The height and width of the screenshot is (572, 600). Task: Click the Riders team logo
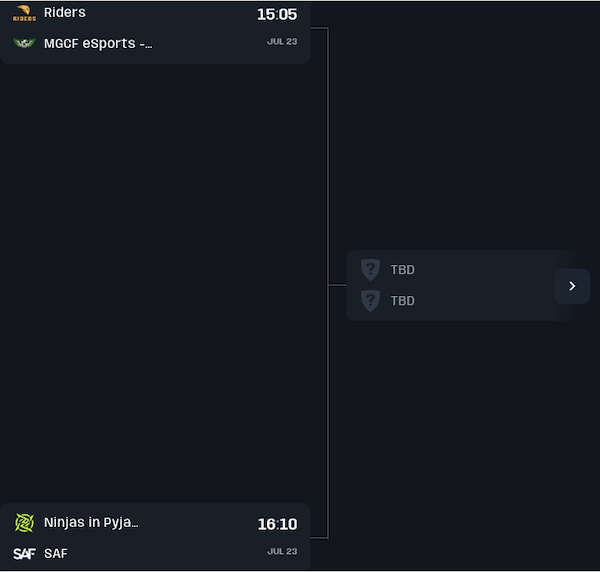tap(24, 13)
